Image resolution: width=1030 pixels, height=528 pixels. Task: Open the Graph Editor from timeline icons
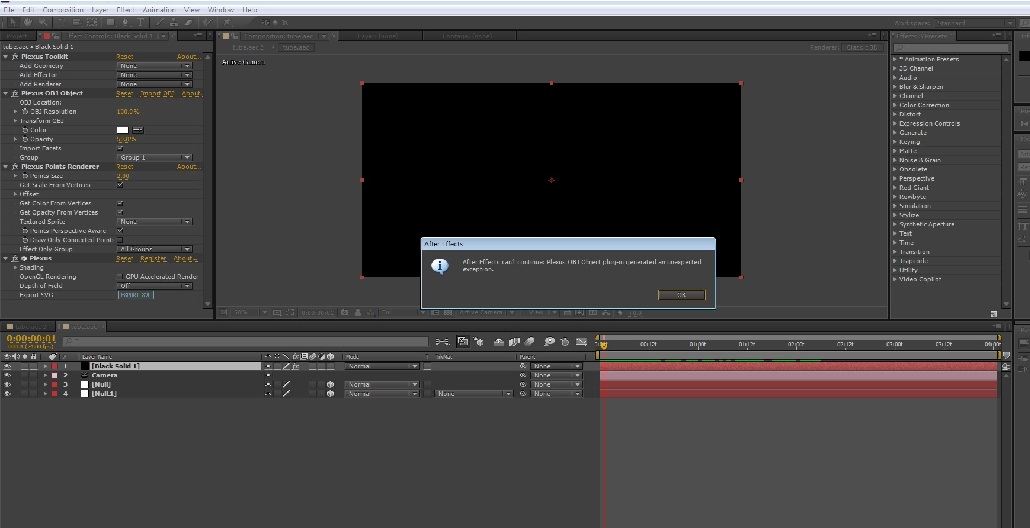581,341
